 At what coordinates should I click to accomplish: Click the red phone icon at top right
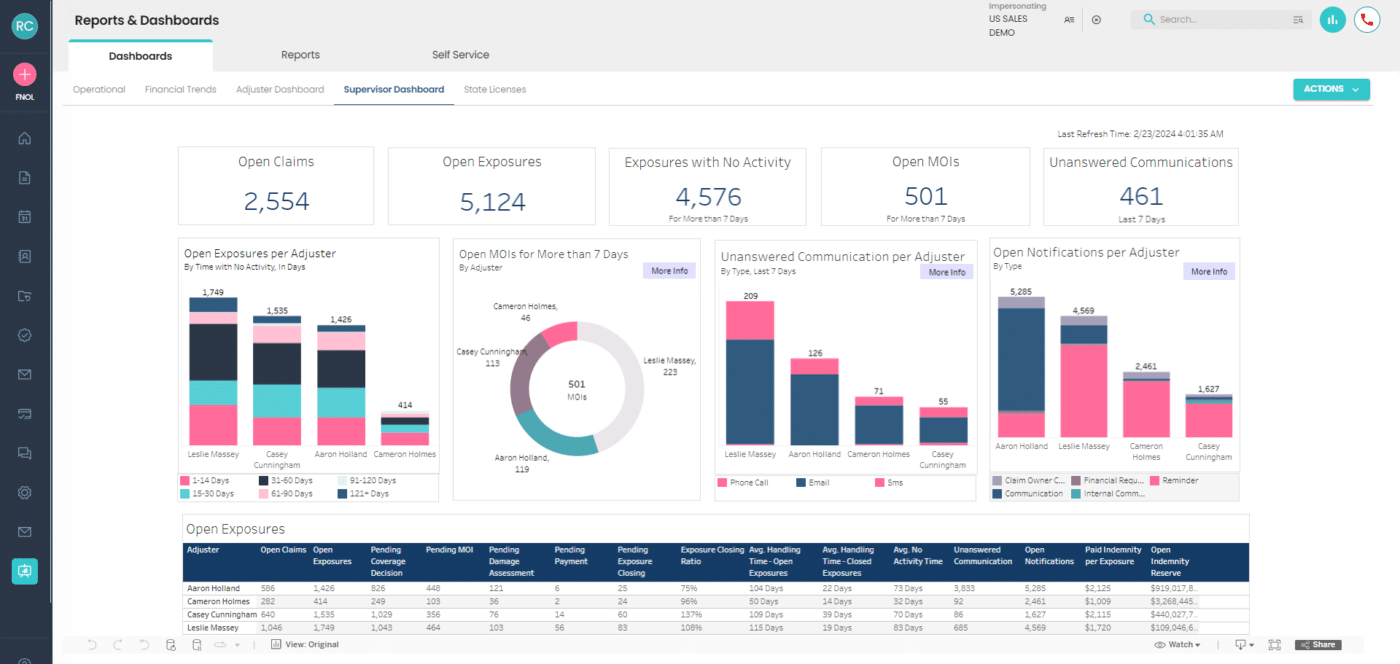1366,19
